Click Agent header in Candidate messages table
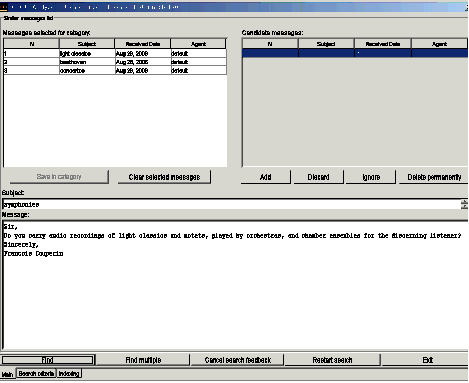Viewport: 469px width, 383px height. [x=439, y=44]
